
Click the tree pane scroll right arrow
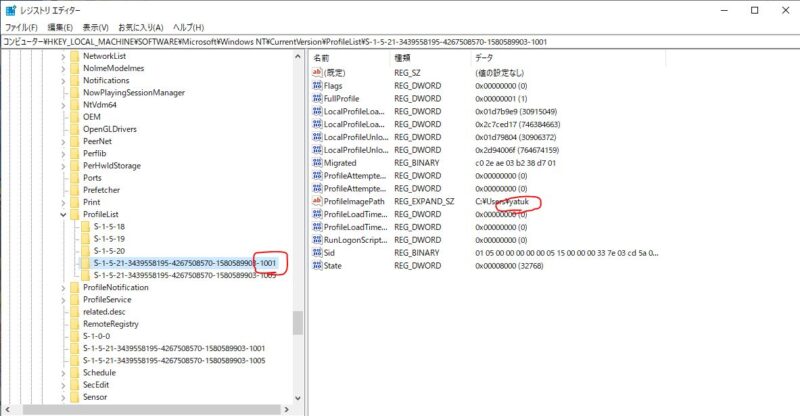pyautogui.click(x=287, y=409)
